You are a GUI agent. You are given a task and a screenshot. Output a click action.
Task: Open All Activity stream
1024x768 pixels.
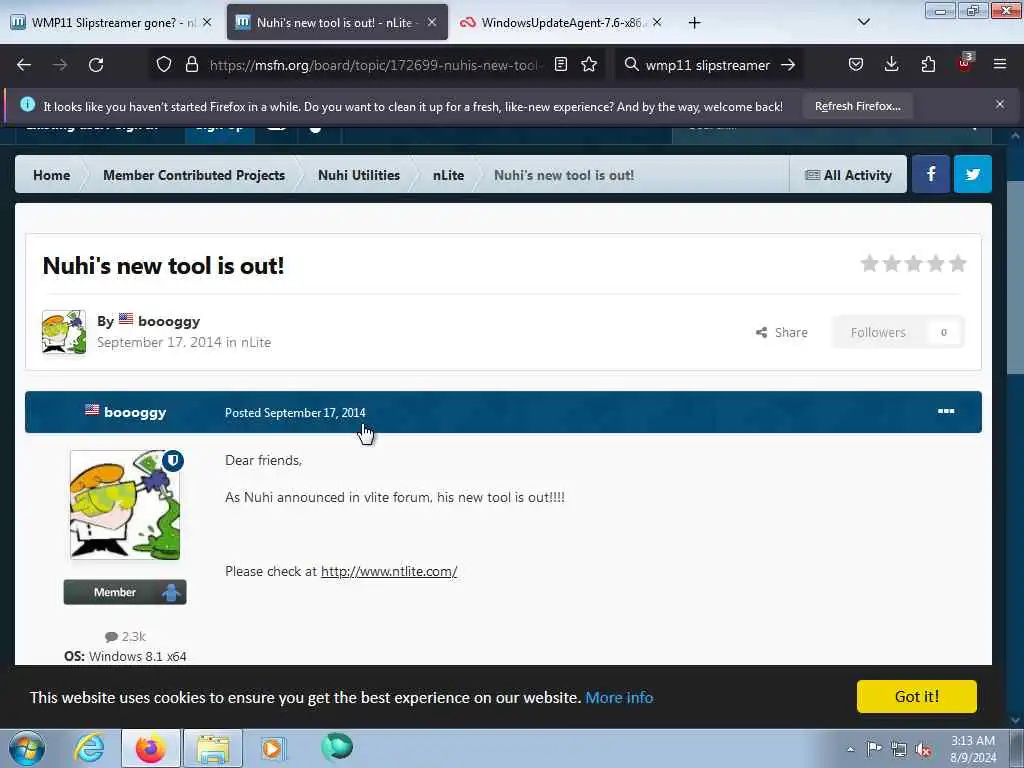pyautogui.click(x=848, y=175)
